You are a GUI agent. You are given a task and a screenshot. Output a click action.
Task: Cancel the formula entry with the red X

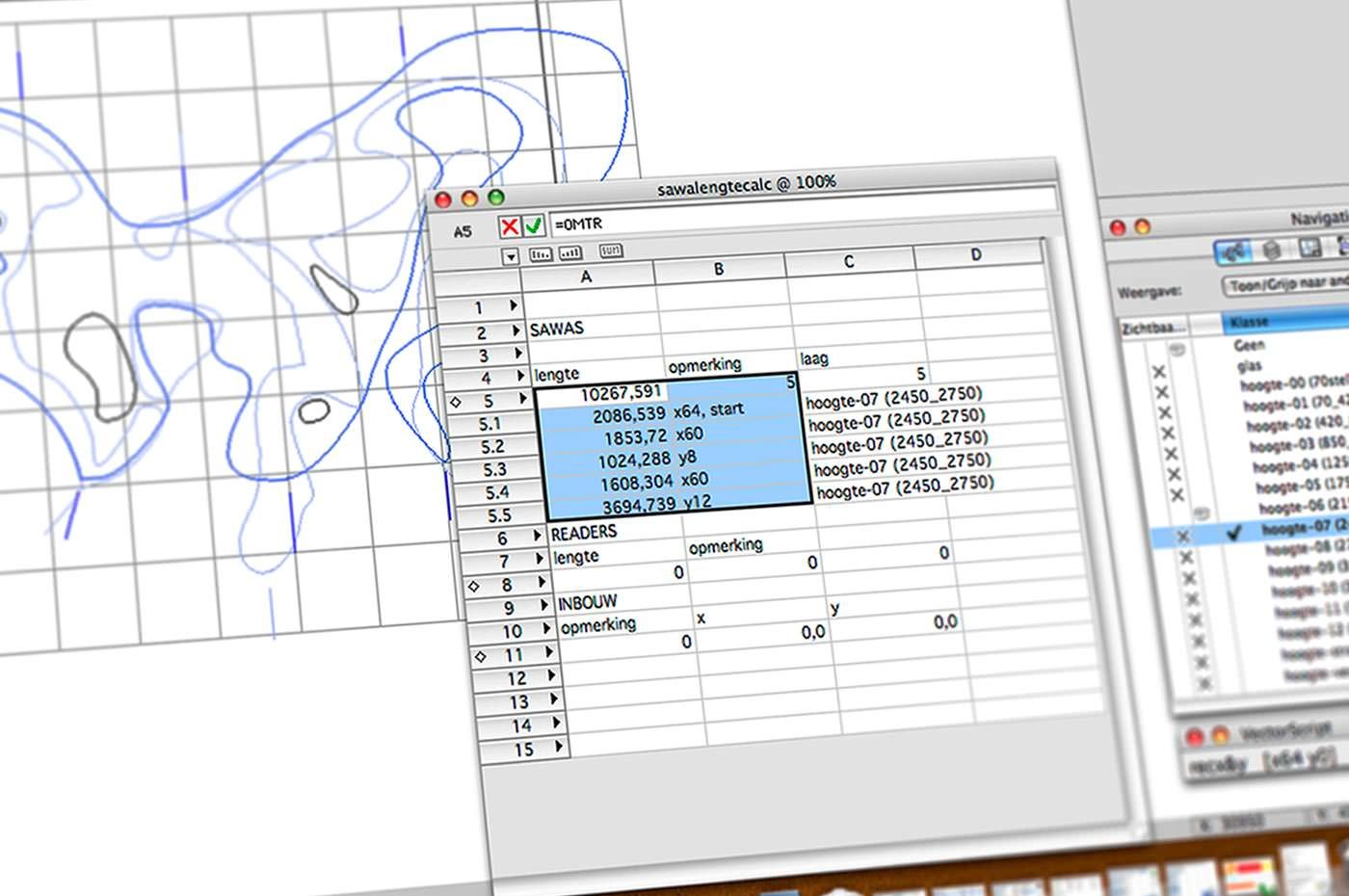(509, 226)
